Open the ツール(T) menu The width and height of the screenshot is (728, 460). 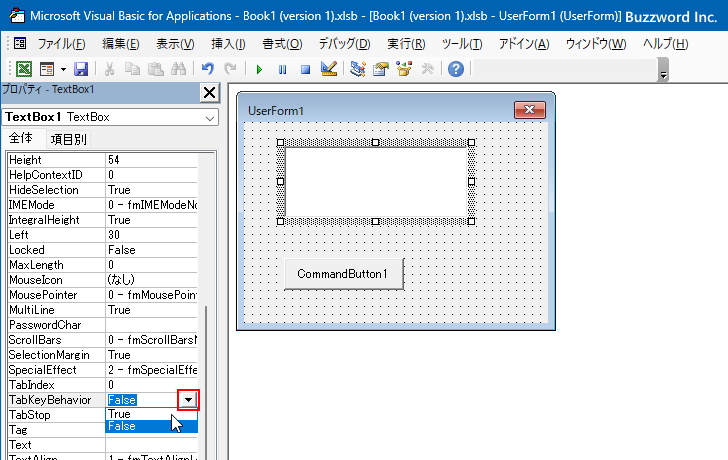click(x=462, y=44)
